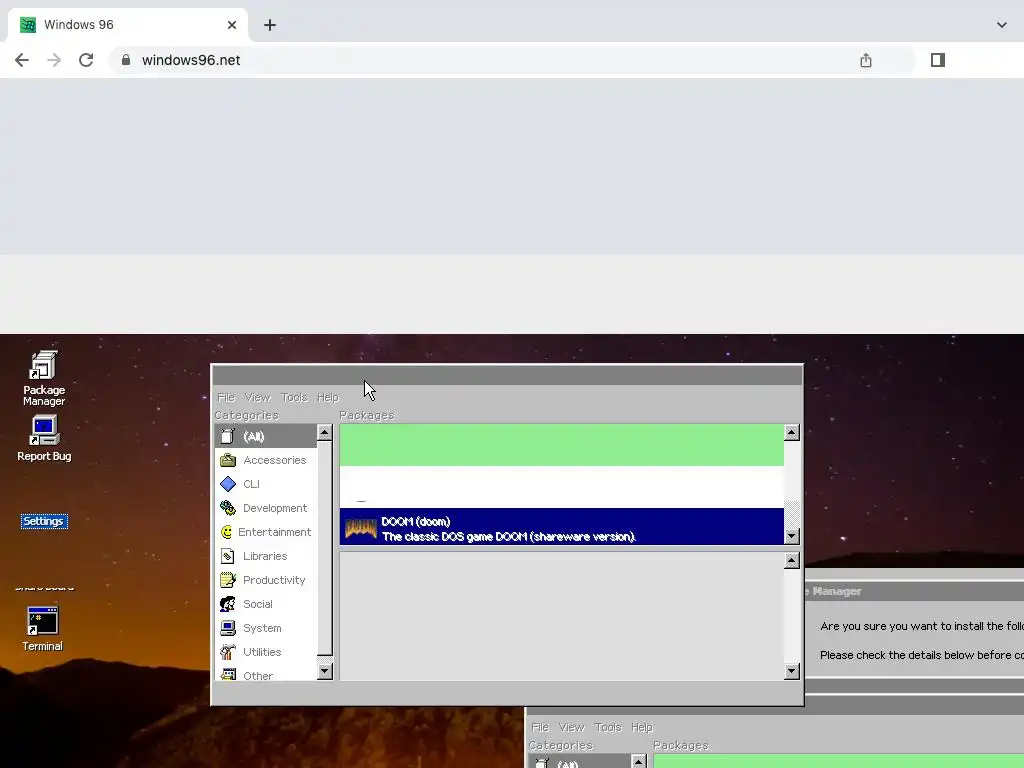Open a new browser tab
The width and height of the screenshot is (1024, 768).
270,25
